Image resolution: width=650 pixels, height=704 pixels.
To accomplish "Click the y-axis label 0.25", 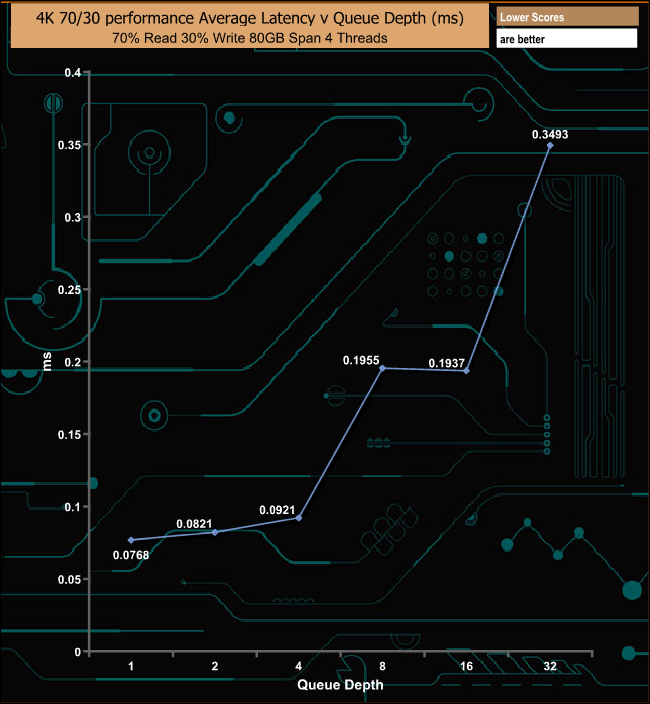I will pyautogui.click(x=69, y=290).
